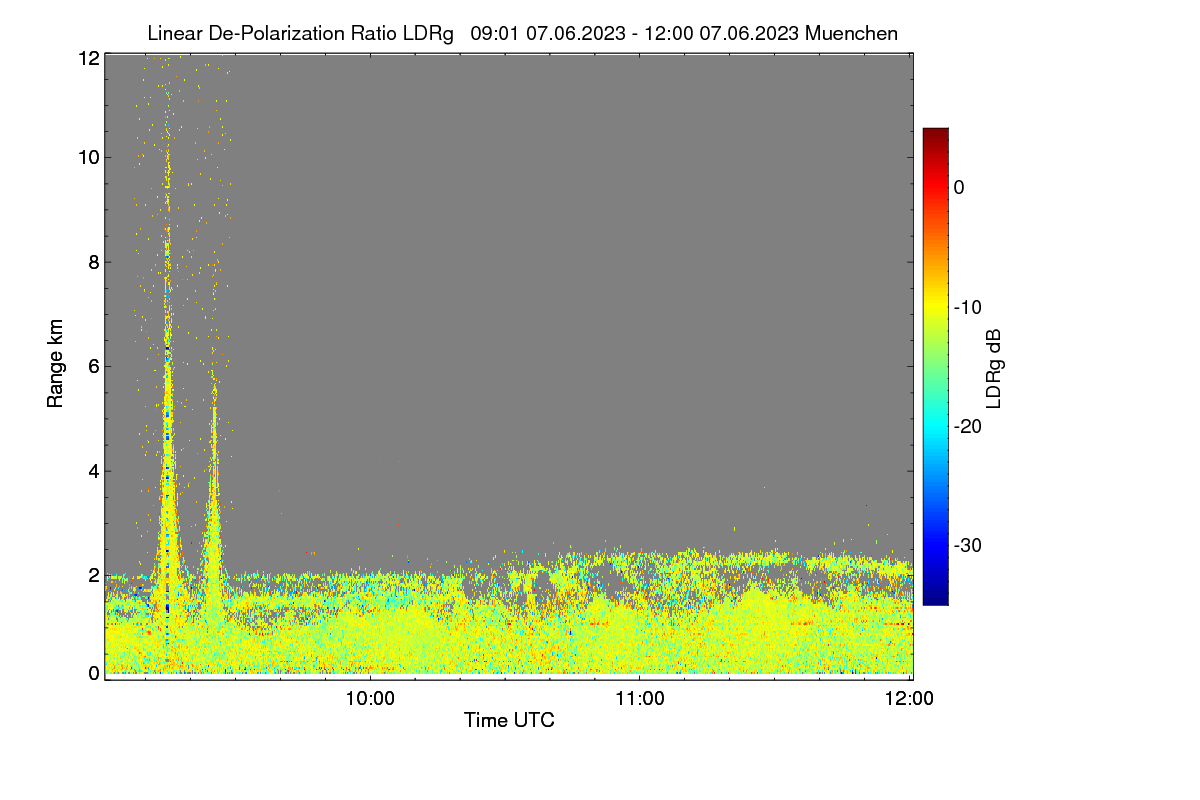Click the range tick label 10
This screenshot has width=1200, height=800.
88,157
